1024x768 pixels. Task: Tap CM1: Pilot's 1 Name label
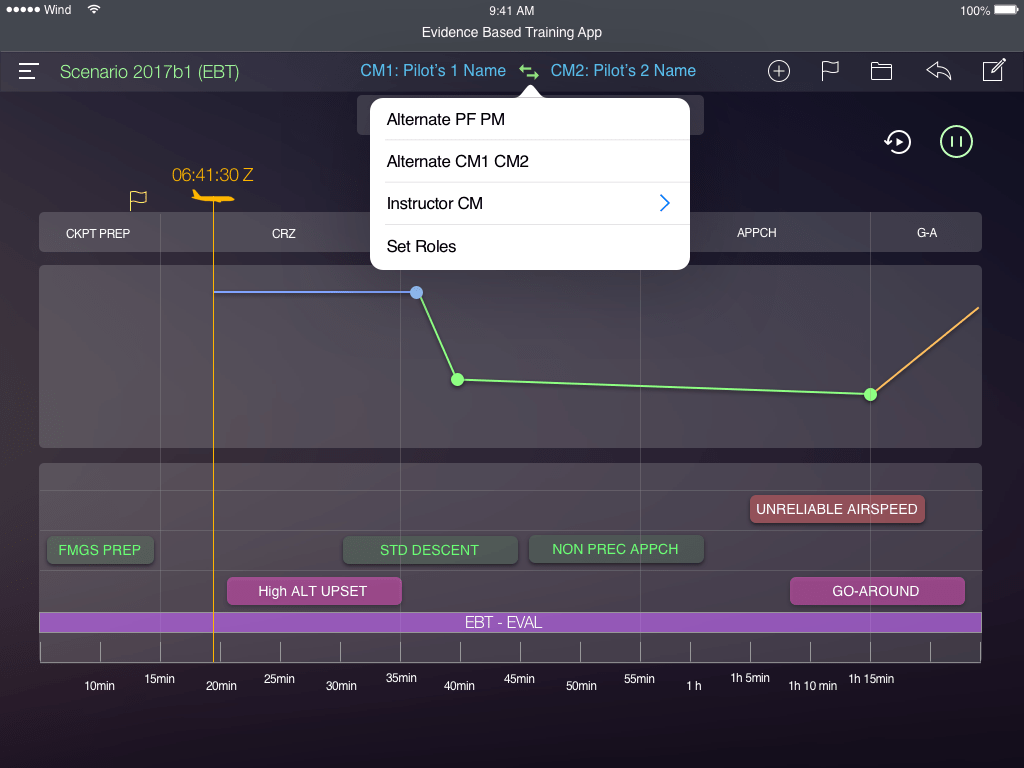point(433,71)
